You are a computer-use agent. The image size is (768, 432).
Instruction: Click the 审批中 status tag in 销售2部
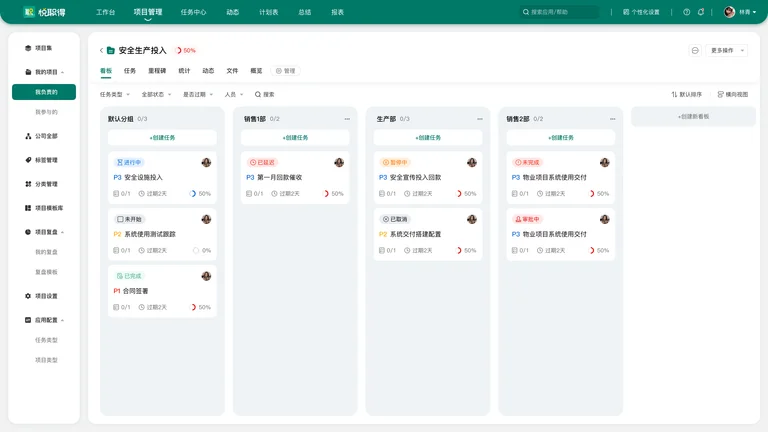[x=528, y=219]
